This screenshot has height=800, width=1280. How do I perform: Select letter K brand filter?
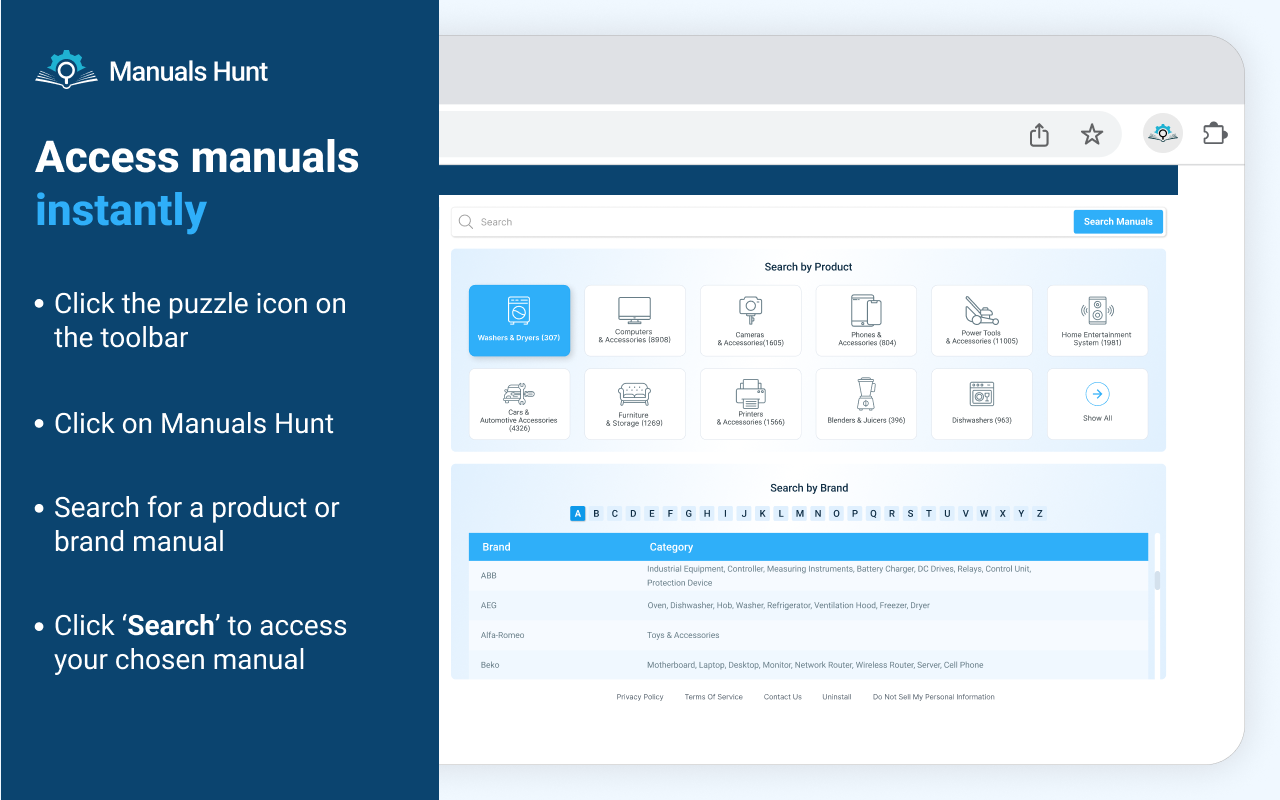coord(762,514)
